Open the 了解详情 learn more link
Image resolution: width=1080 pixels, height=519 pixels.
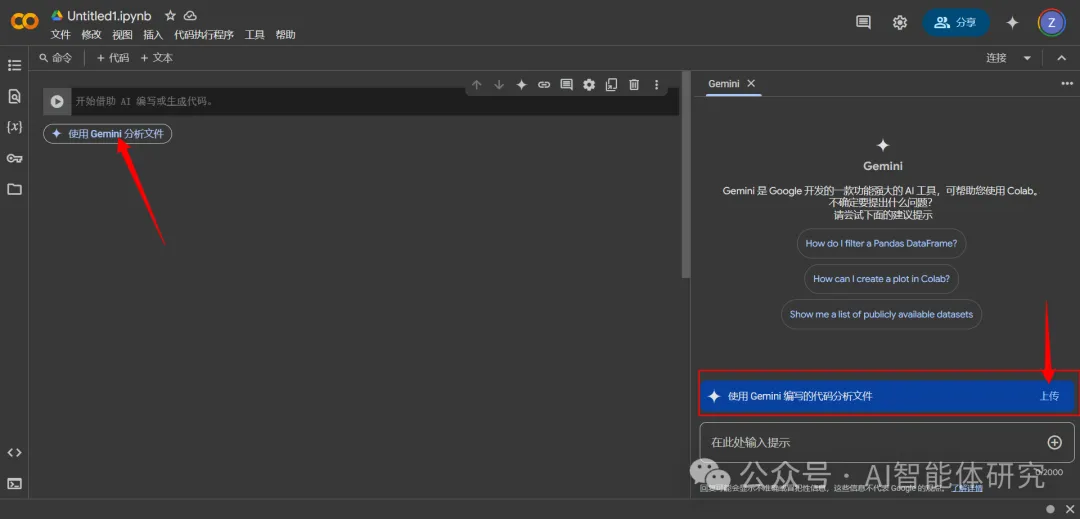(967, 488)
